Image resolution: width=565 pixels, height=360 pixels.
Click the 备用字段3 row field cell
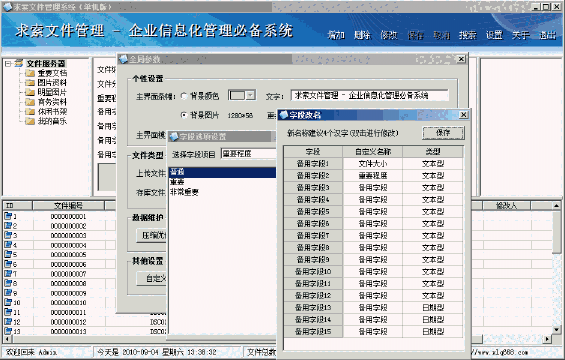pos(313,187)
